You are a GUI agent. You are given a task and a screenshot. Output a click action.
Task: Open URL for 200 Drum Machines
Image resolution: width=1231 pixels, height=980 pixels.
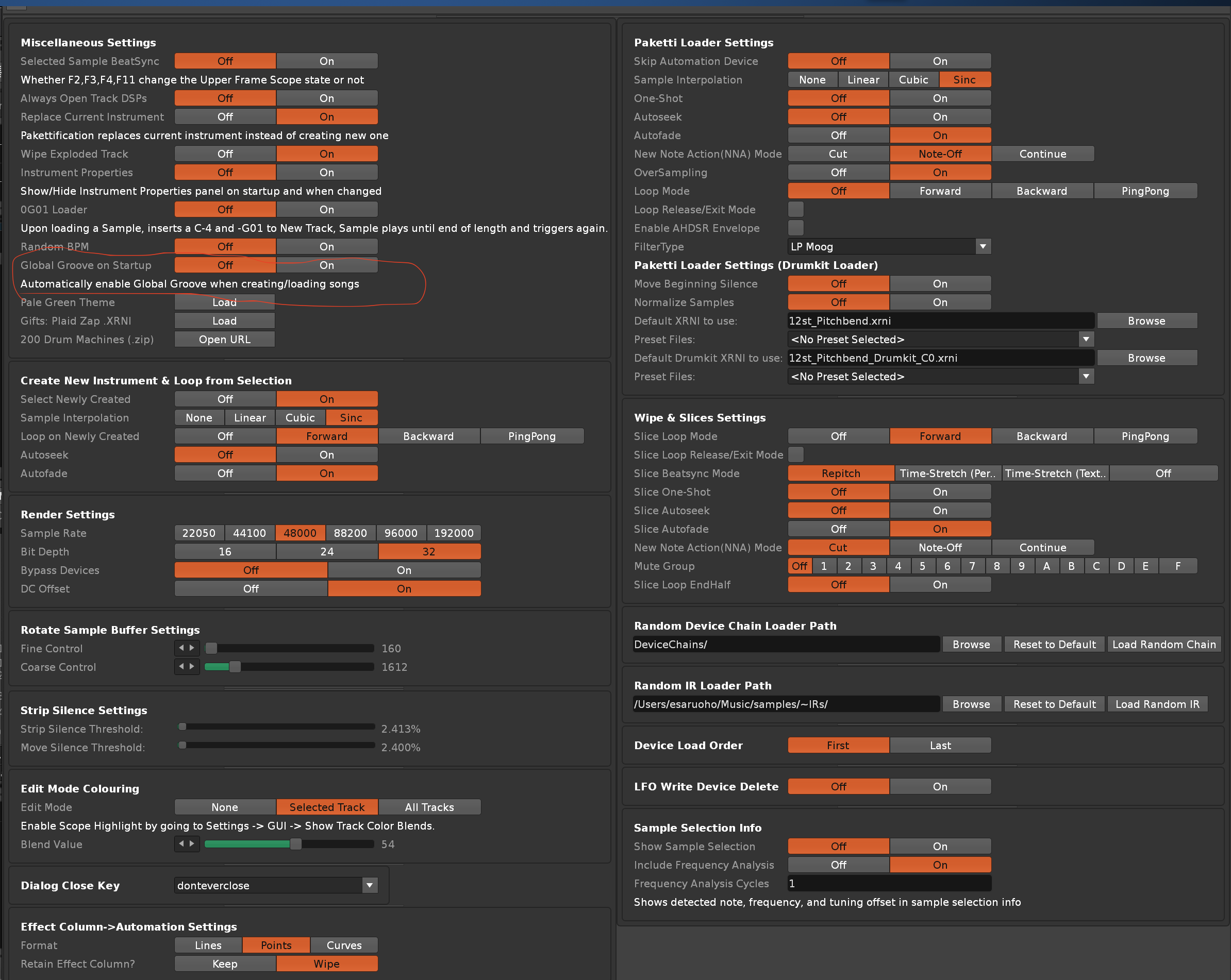coord(224,339)
